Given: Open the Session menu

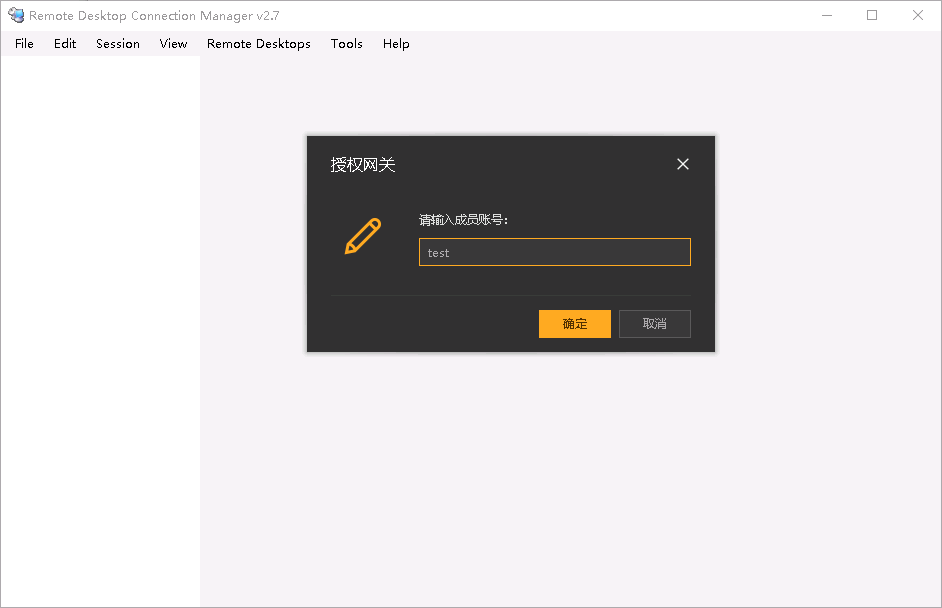Looking at the screenshot, I should coord(118,44).
